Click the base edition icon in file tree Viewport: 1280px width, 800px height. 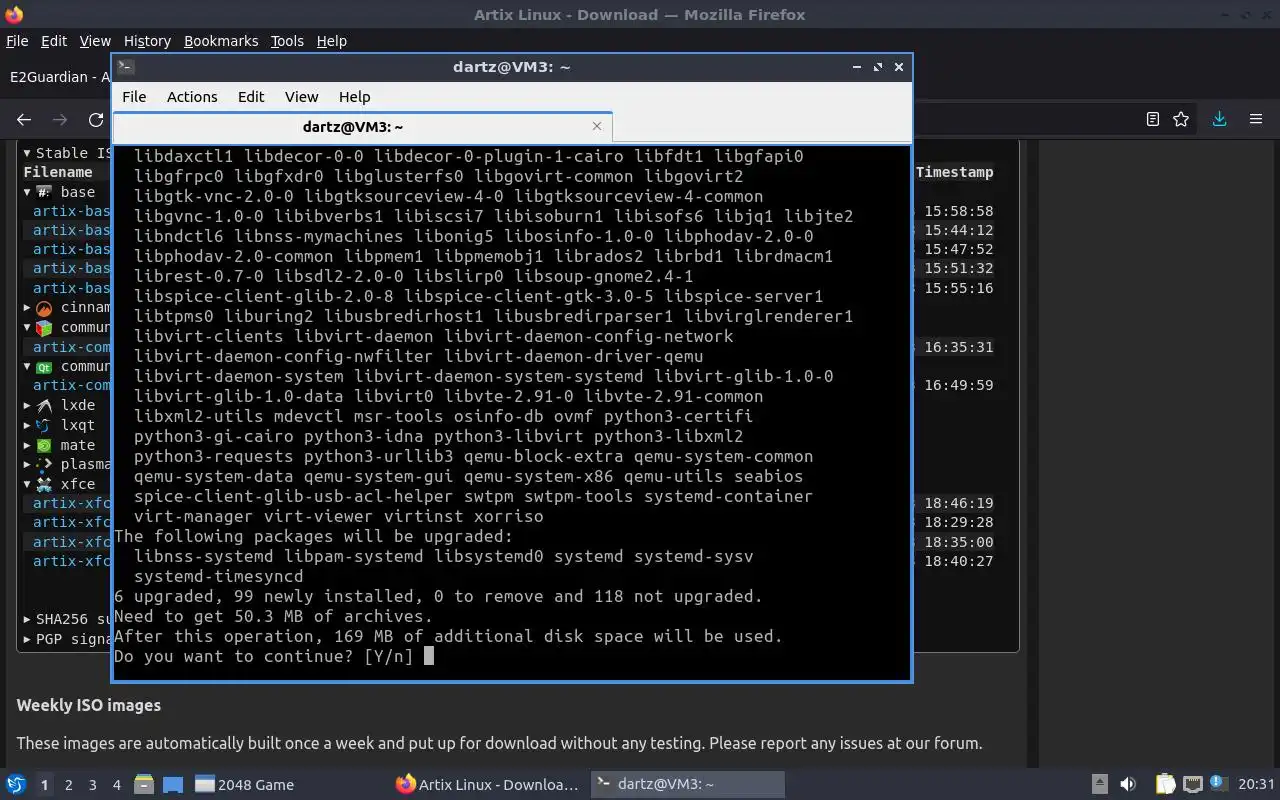click(x=44, y=192)
